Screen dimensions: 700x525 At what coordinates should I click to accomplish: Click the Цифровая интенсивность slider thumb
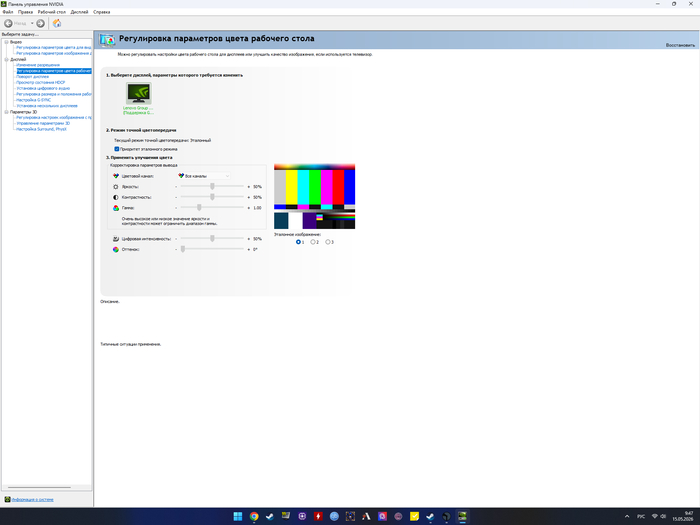(212, 239)
